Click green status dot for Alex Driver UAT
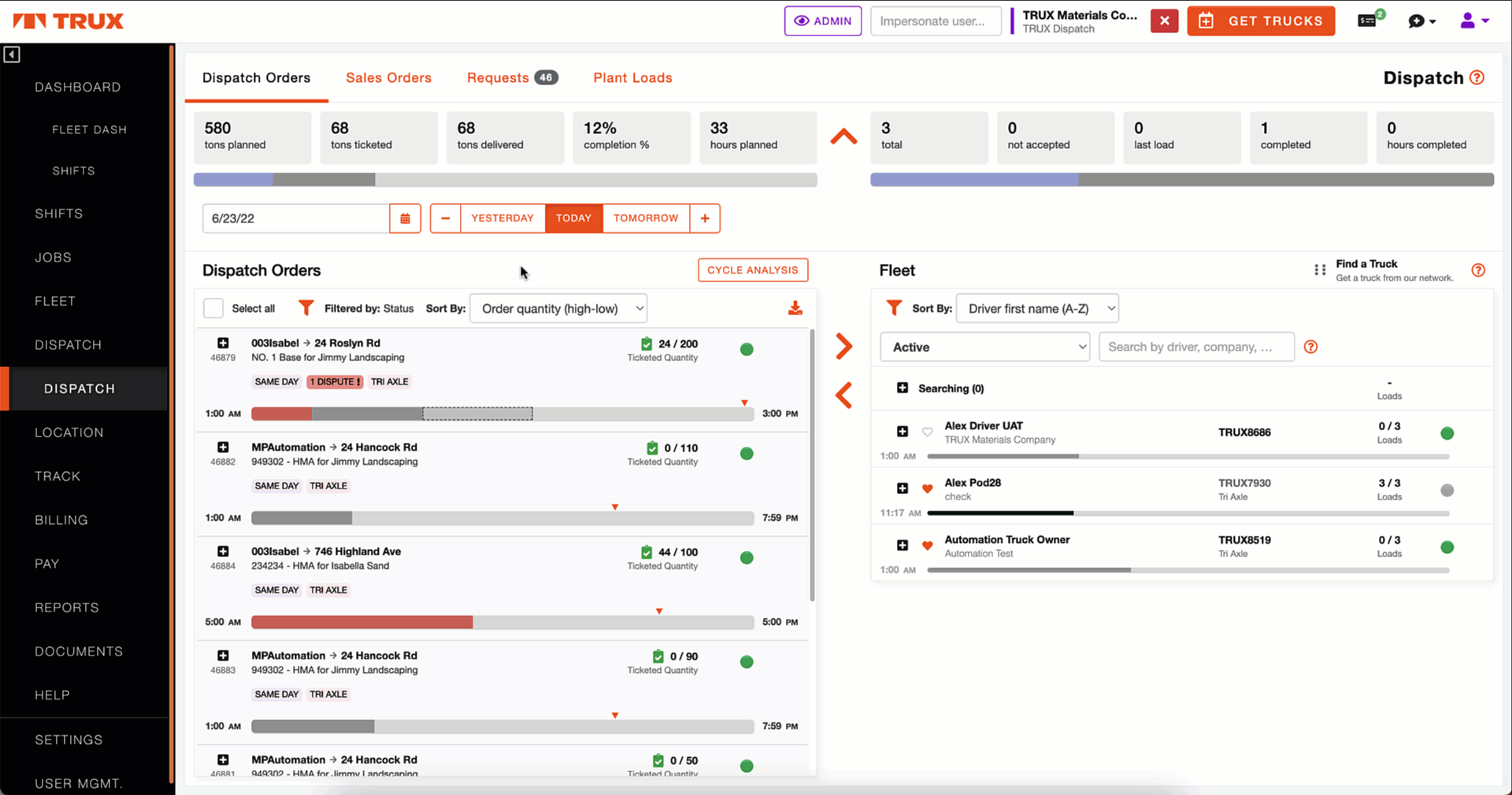The width and height of the screenshot is (1512, 795). coord(1447,433)
